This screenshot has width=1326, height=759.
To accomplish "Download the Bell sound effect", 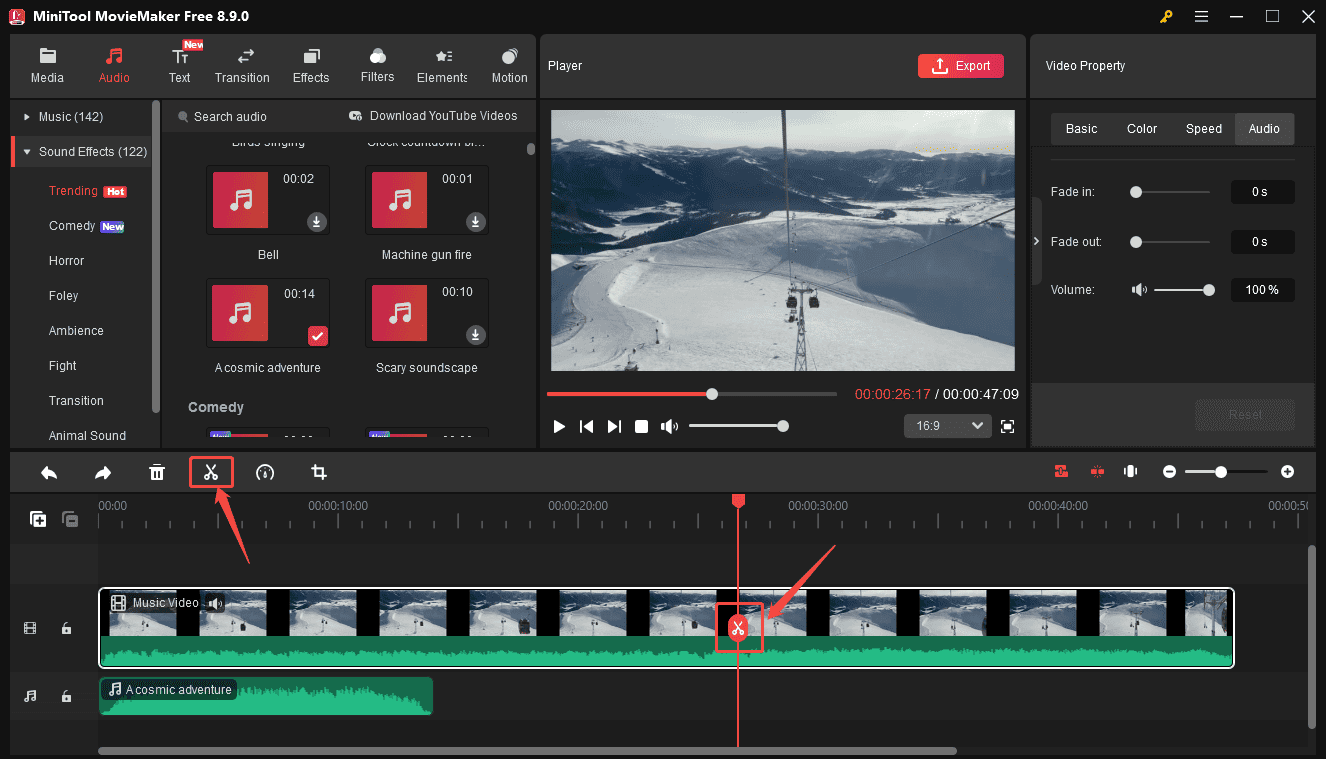I will click(x=317, y=222).
